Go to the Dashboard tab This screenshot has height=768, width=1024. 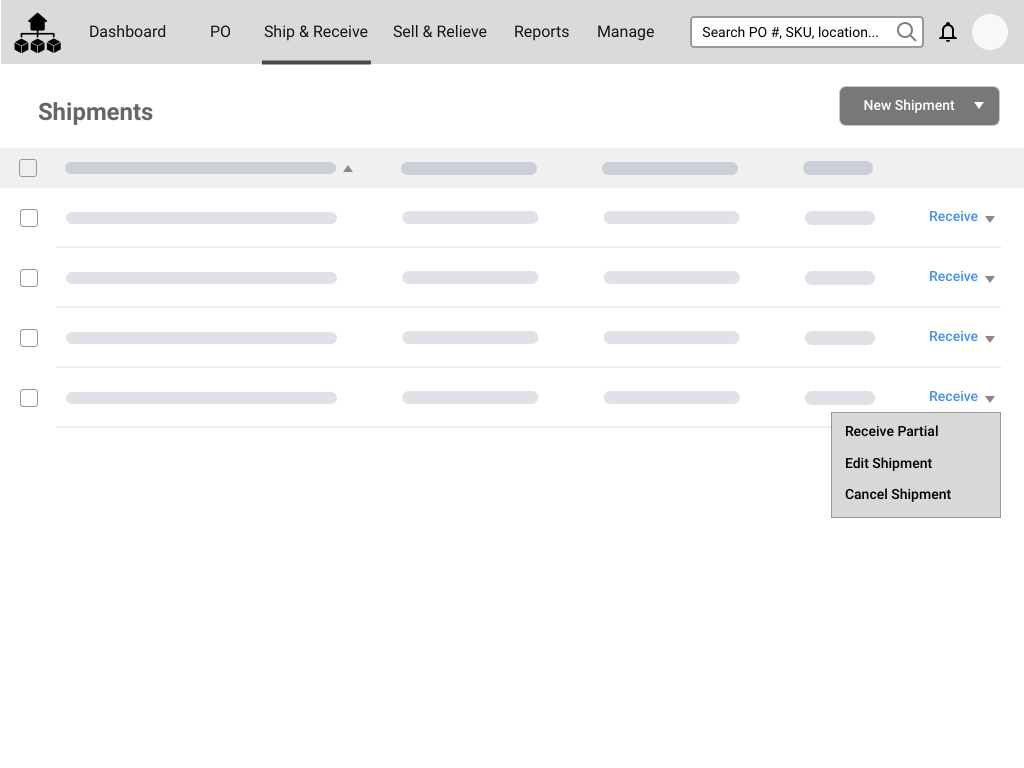point(127,32)
